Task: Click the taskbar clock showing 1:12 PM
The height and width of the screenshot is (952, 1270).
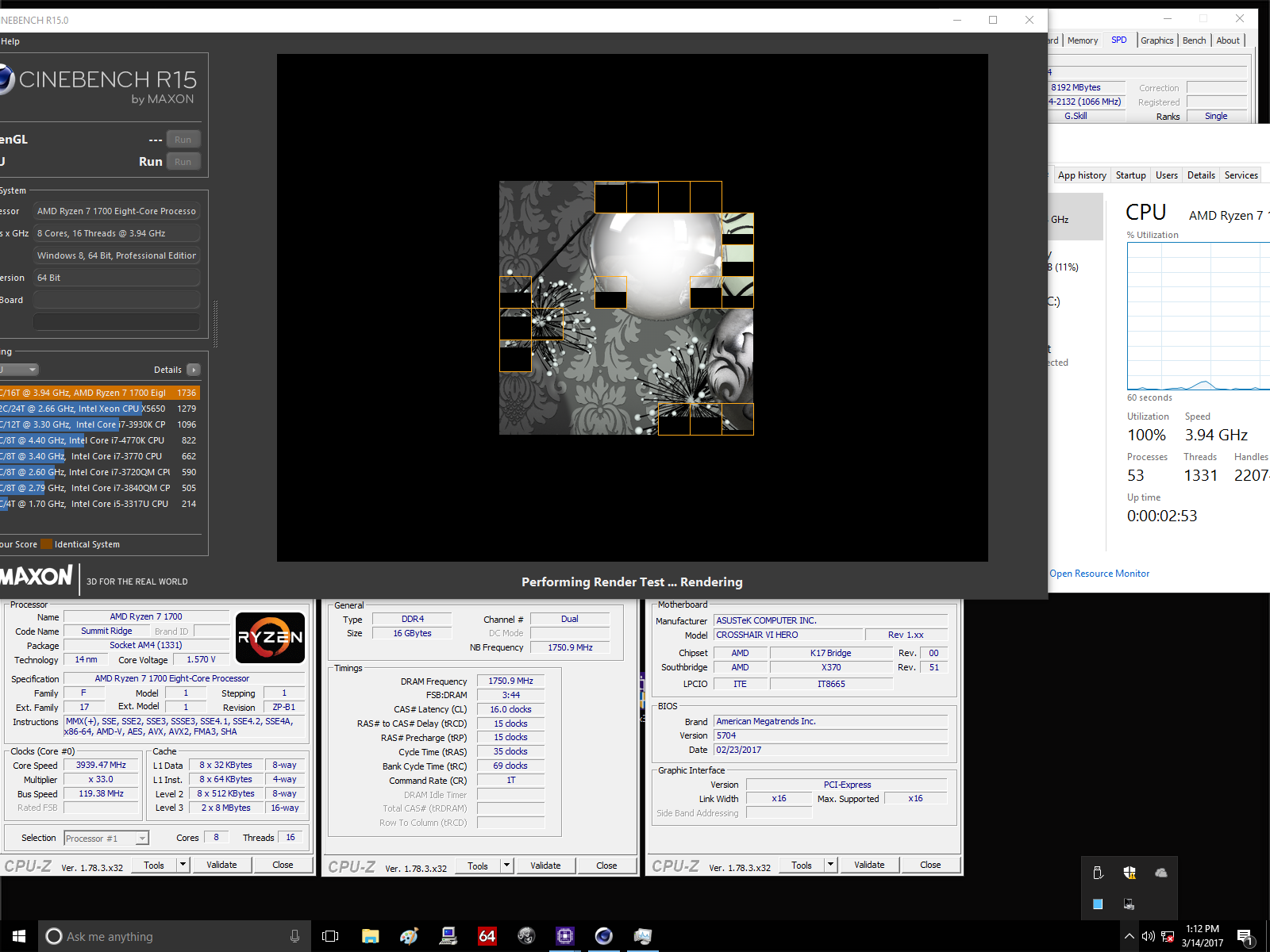Action: tap(1202, 936)
